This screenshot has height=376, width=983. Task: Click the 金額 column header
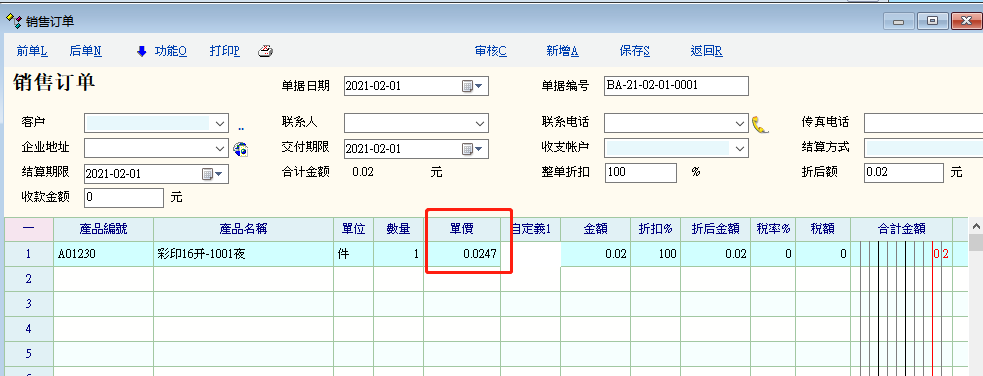[596, 229]
